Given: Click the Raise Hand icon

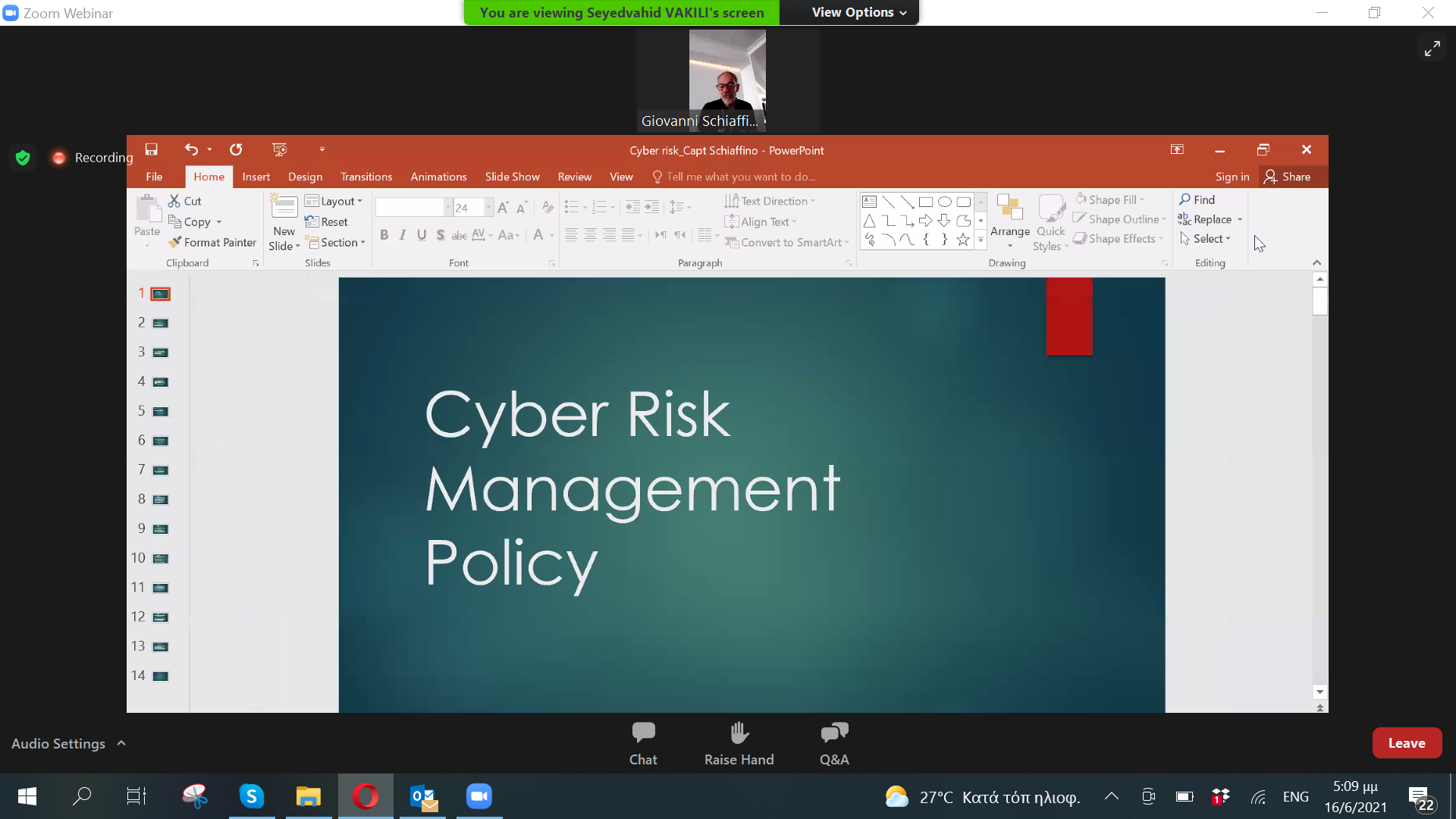Looking at the screenshot, I should click(739, 733).
